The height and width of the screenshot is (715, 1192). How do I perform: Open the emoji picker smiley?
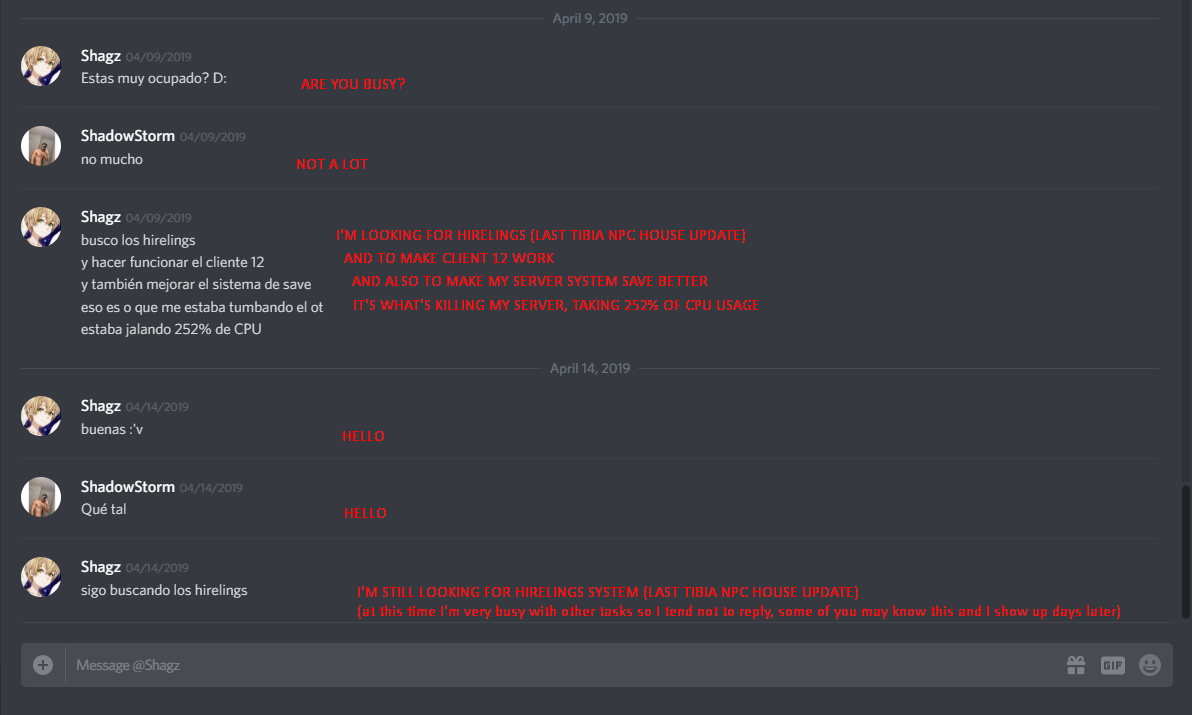pos(1149,666)
